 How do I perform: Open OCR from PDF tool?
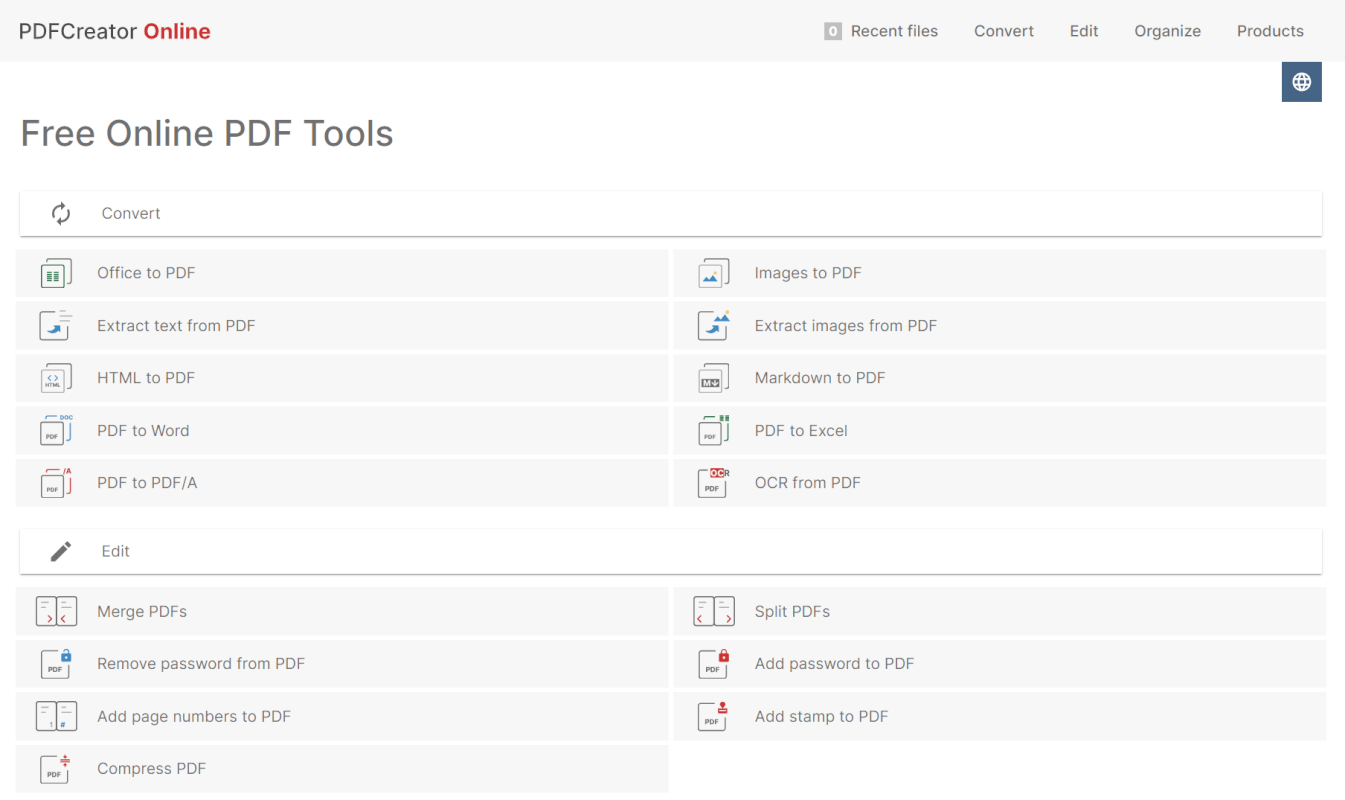(1000, 483)
